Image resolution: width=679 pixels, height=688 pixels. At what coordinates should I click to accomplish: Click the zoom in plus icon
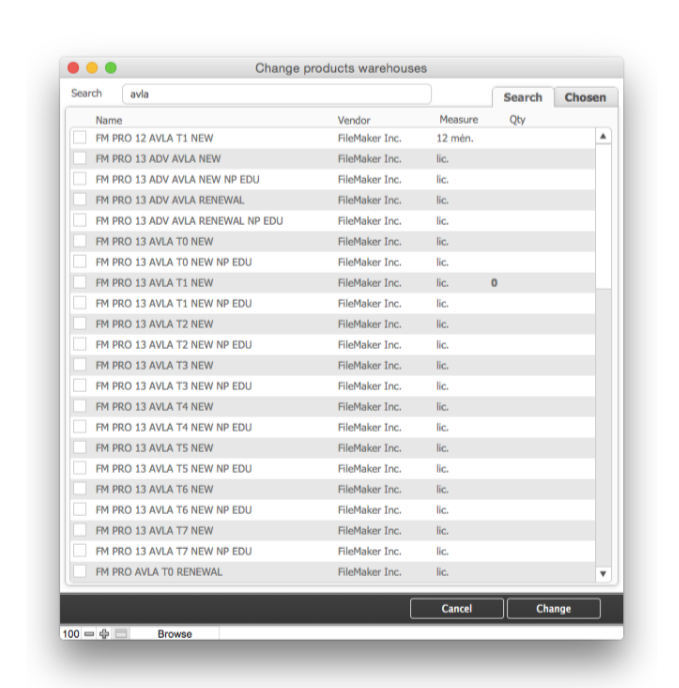(x=104, y=634)
